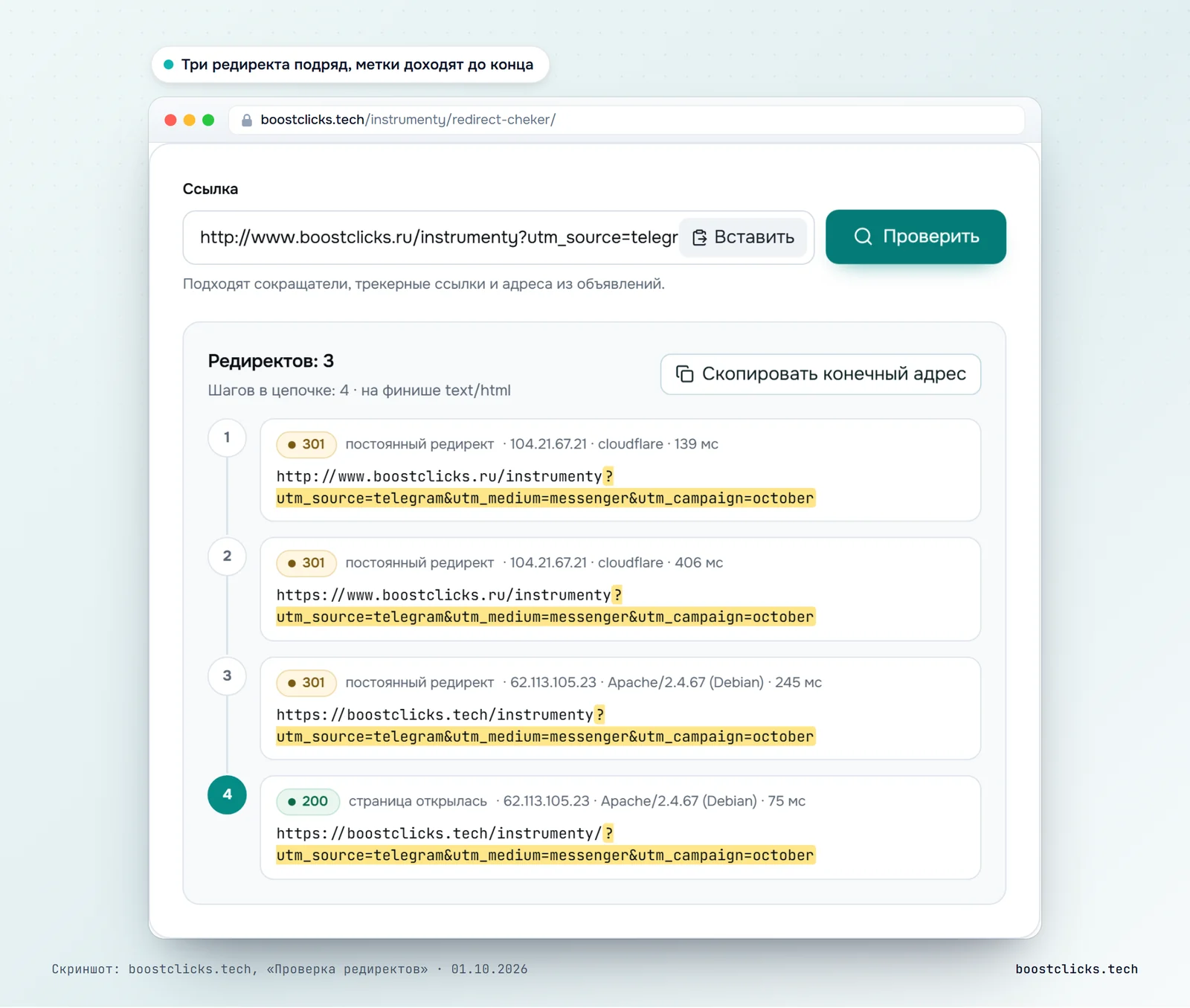Click the Ссылка field label
Viewport: 1190px width, 1008px height.
[210, 189]
